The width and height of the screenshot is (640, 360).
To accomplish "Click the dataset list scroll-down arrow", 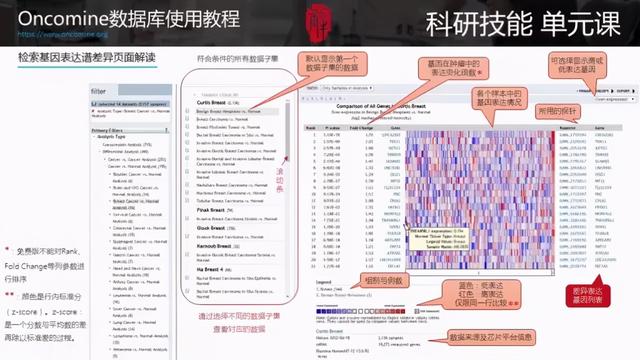I will 288,296.
